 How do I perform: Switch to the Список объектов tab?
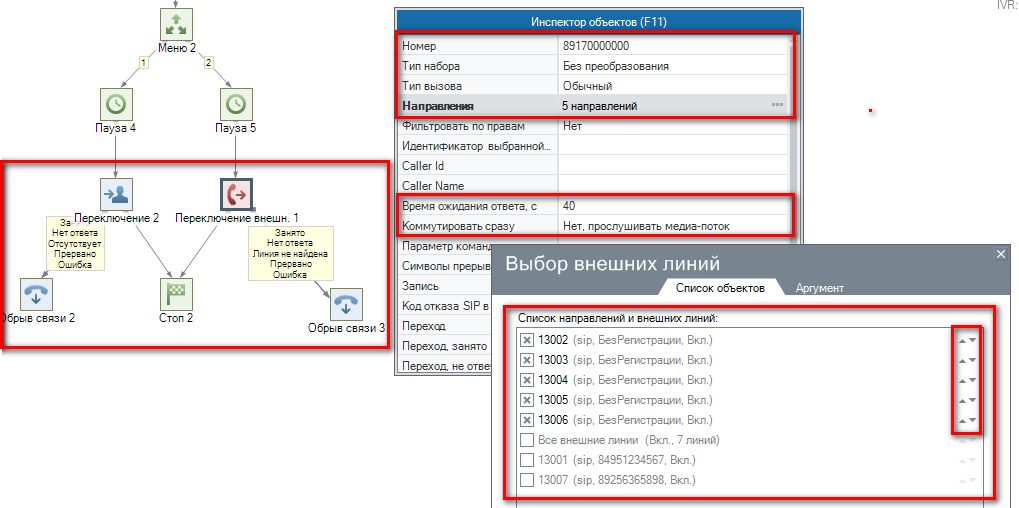[x=720, y=288]
